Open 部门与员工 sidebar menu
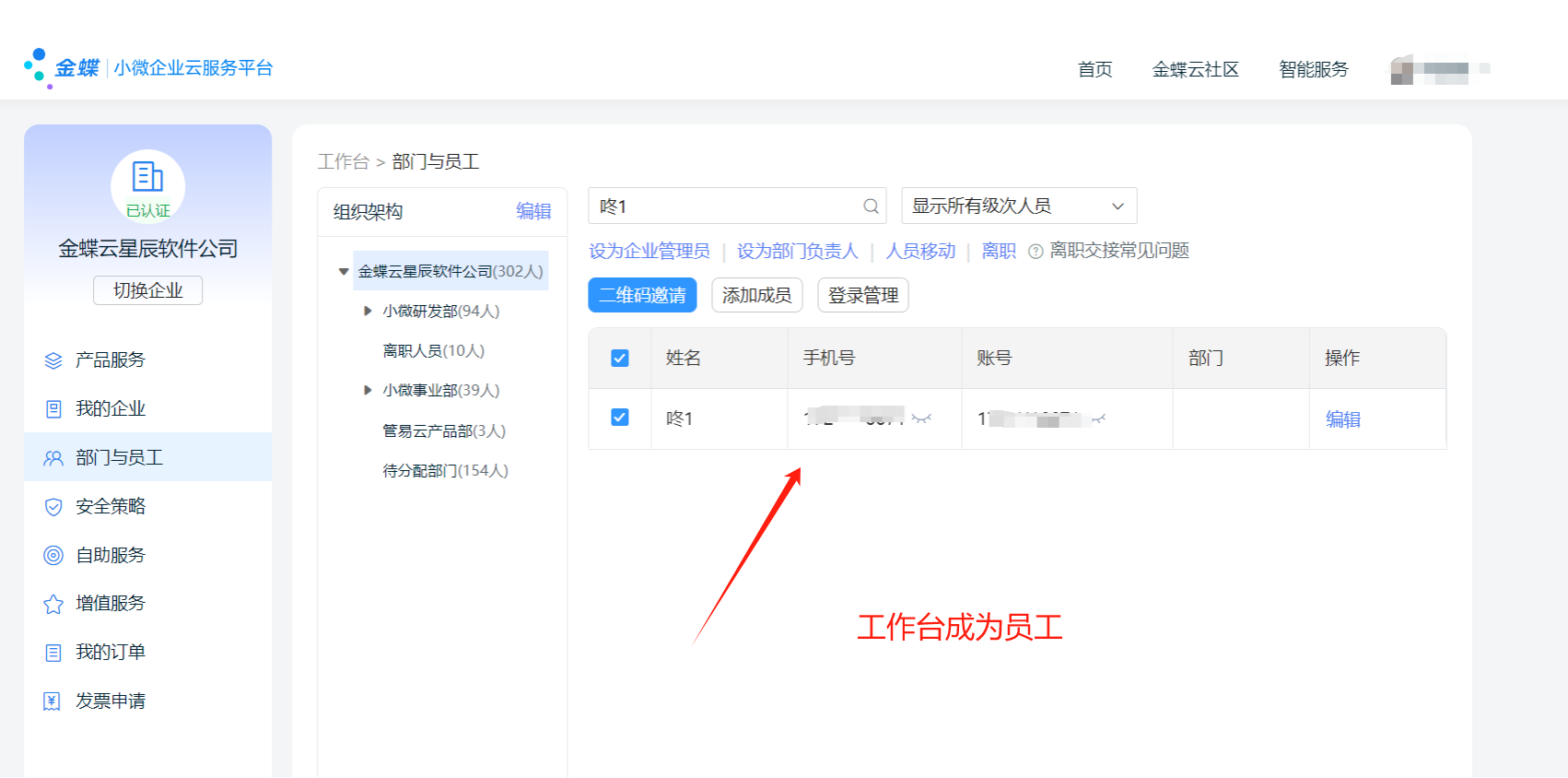This screenshot has width=1568, height=778. tap(148, 457)
